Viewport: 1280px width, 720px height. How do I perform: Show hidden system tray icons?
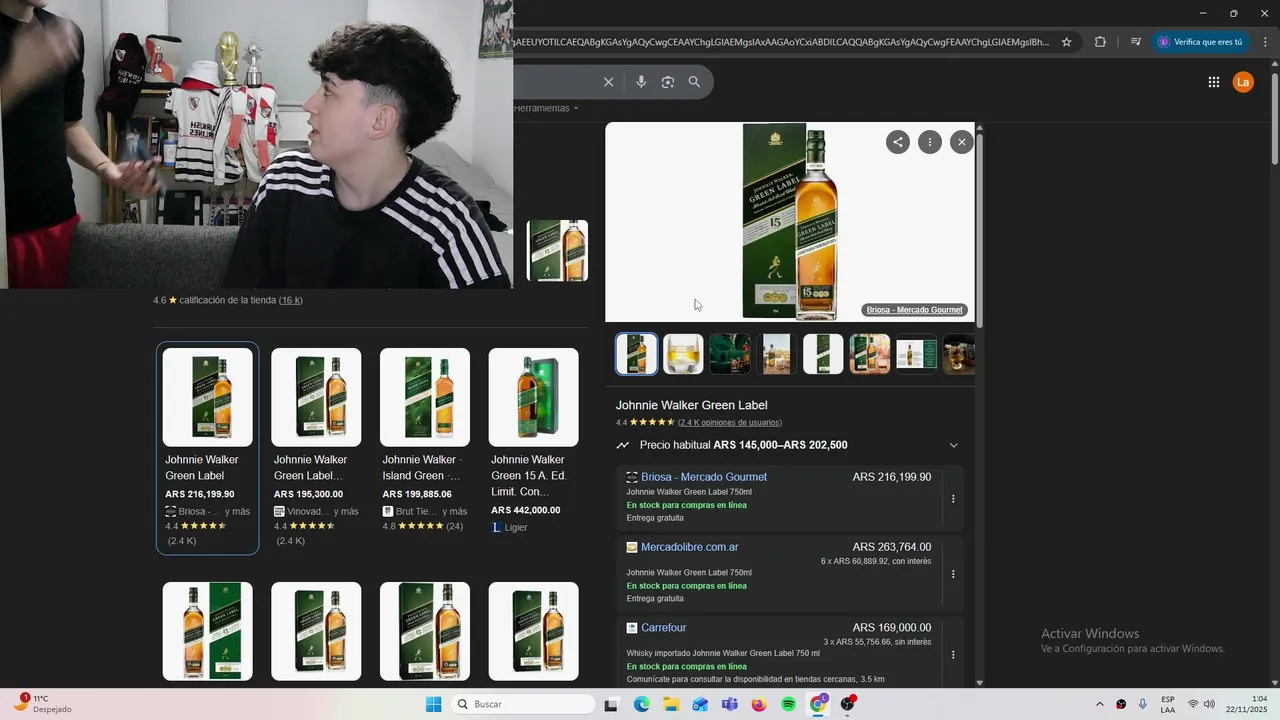click(1100, 704)
